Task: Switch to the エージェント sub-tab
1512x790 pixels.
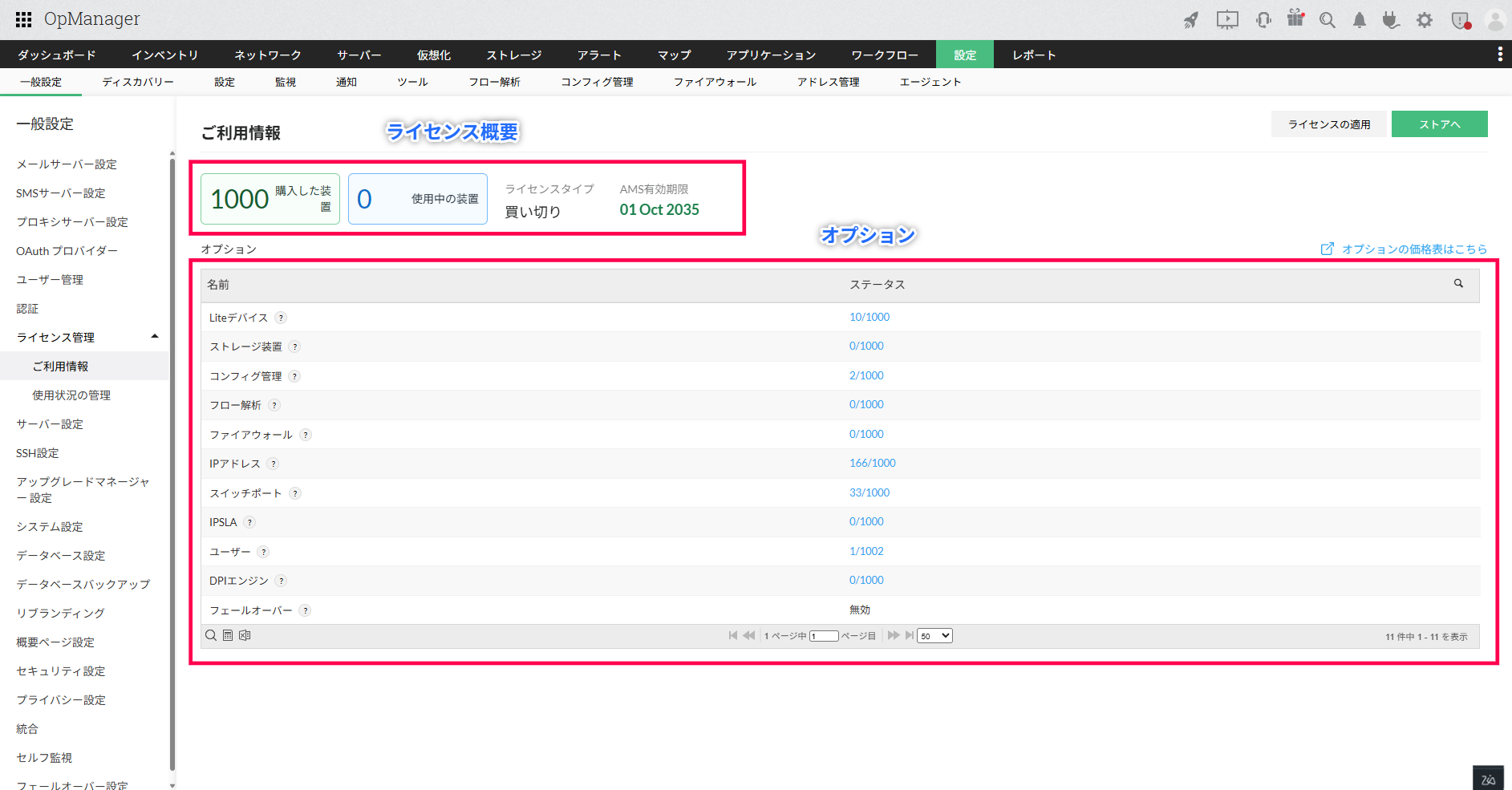Action: click(x=930, y=82)
